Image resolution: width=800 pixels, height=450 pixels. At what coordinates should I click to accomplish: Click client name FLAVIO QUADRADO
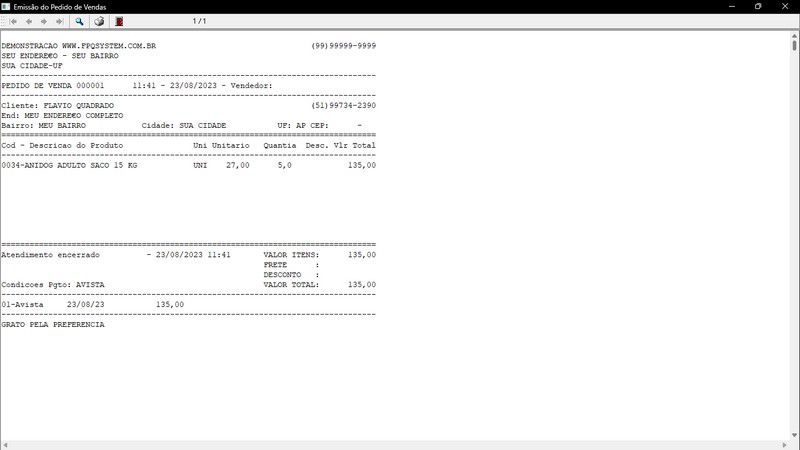click(79, 106)
